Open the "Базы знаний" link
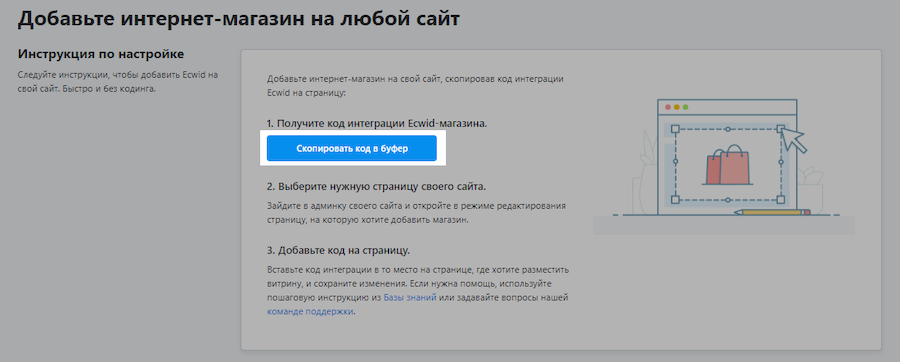This screenshot has height=362, width=900. coord(410,297)
